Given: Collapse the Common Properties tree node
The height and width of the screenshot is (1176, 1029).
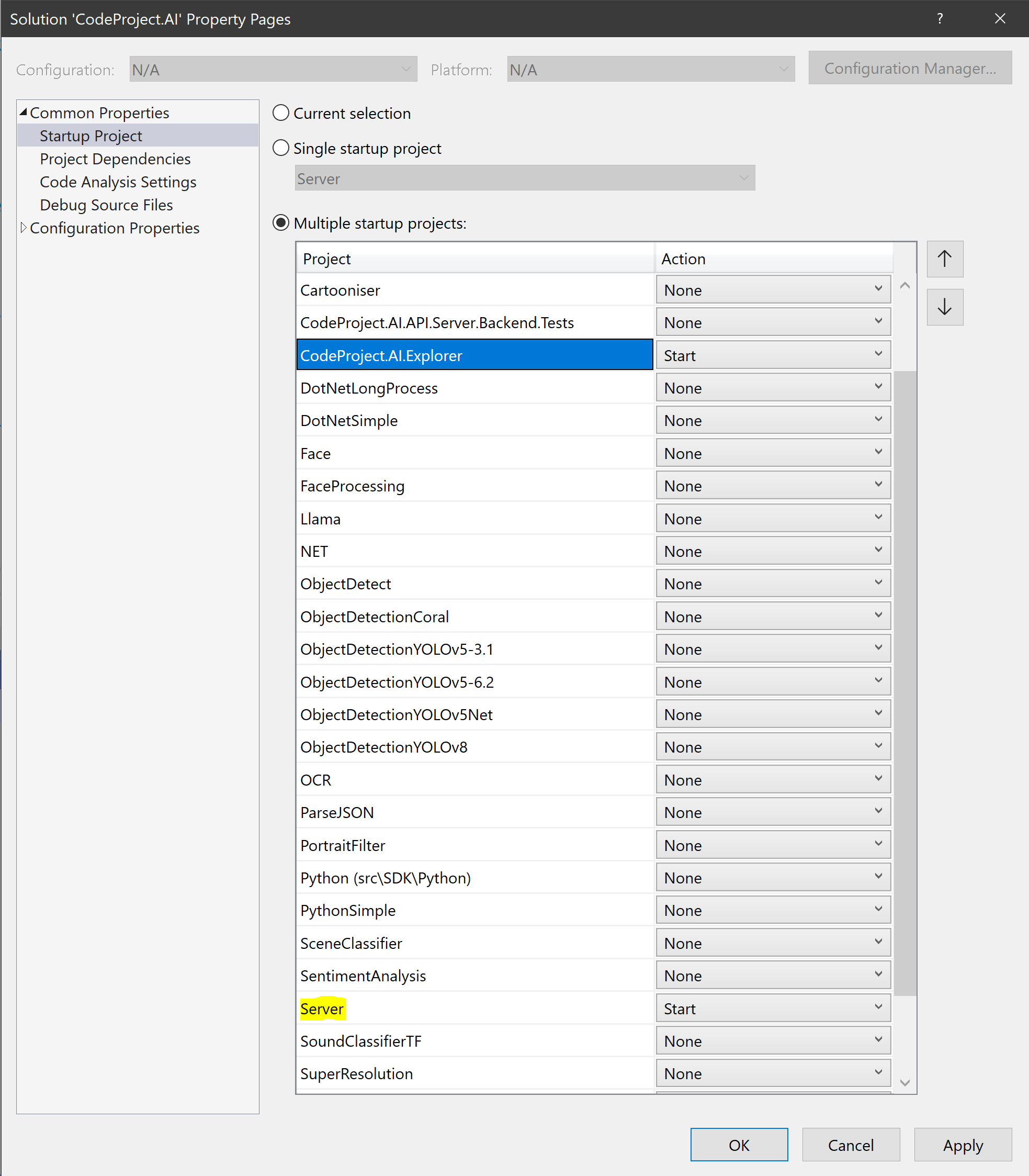Looking at the screenshot, I should (23, 112).
